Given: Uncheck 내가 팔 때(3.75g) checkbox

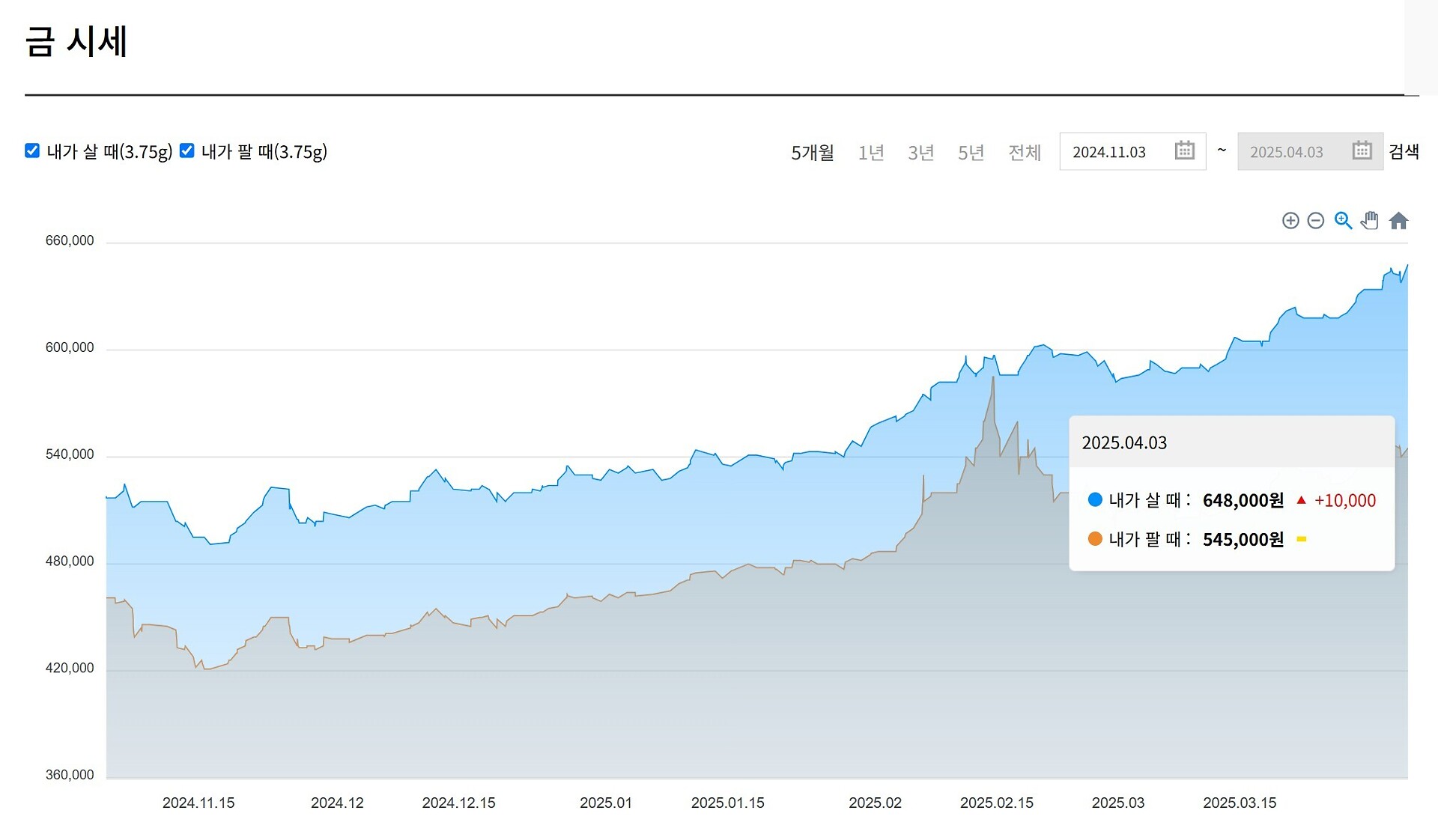Looking at the screenshot, I should point(187,150).
